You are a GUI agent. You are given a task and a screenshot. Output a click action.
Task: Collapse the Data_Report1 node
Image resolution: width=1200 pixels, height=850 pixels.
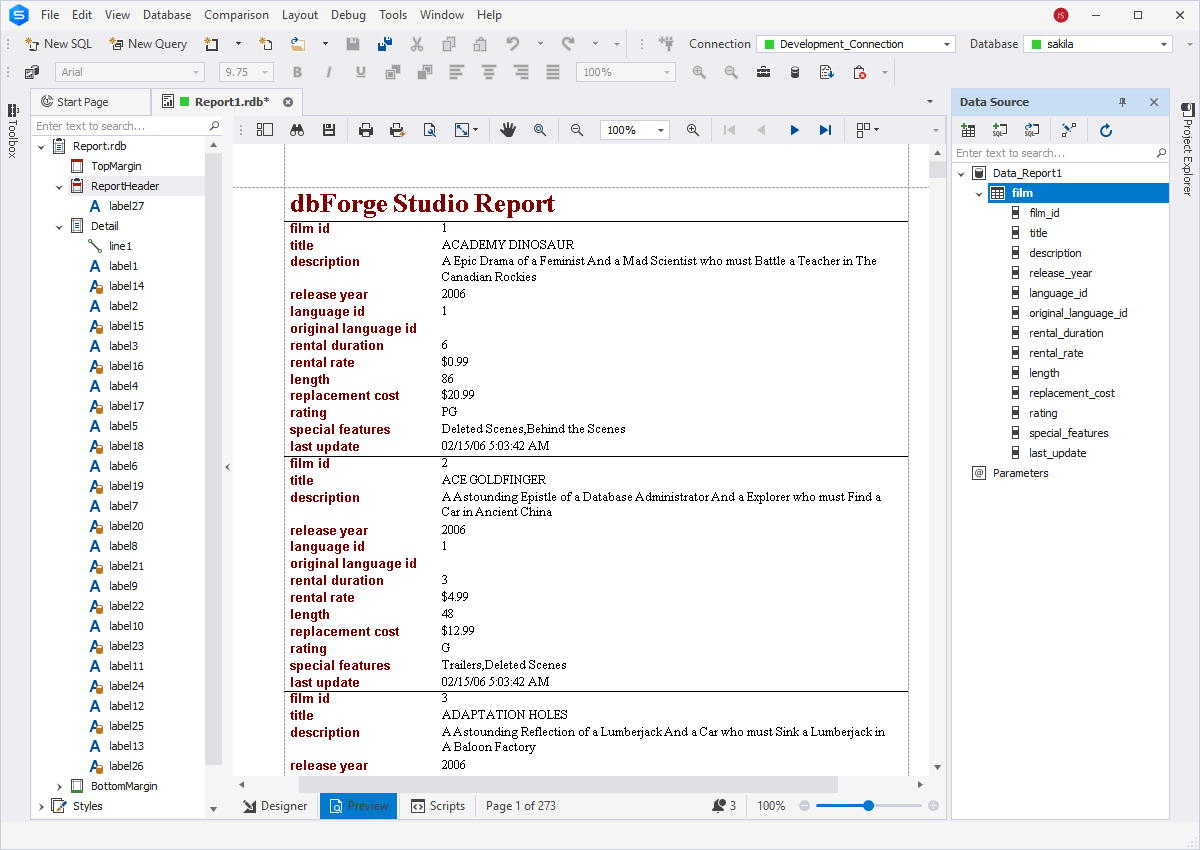[x=962, y=173]
